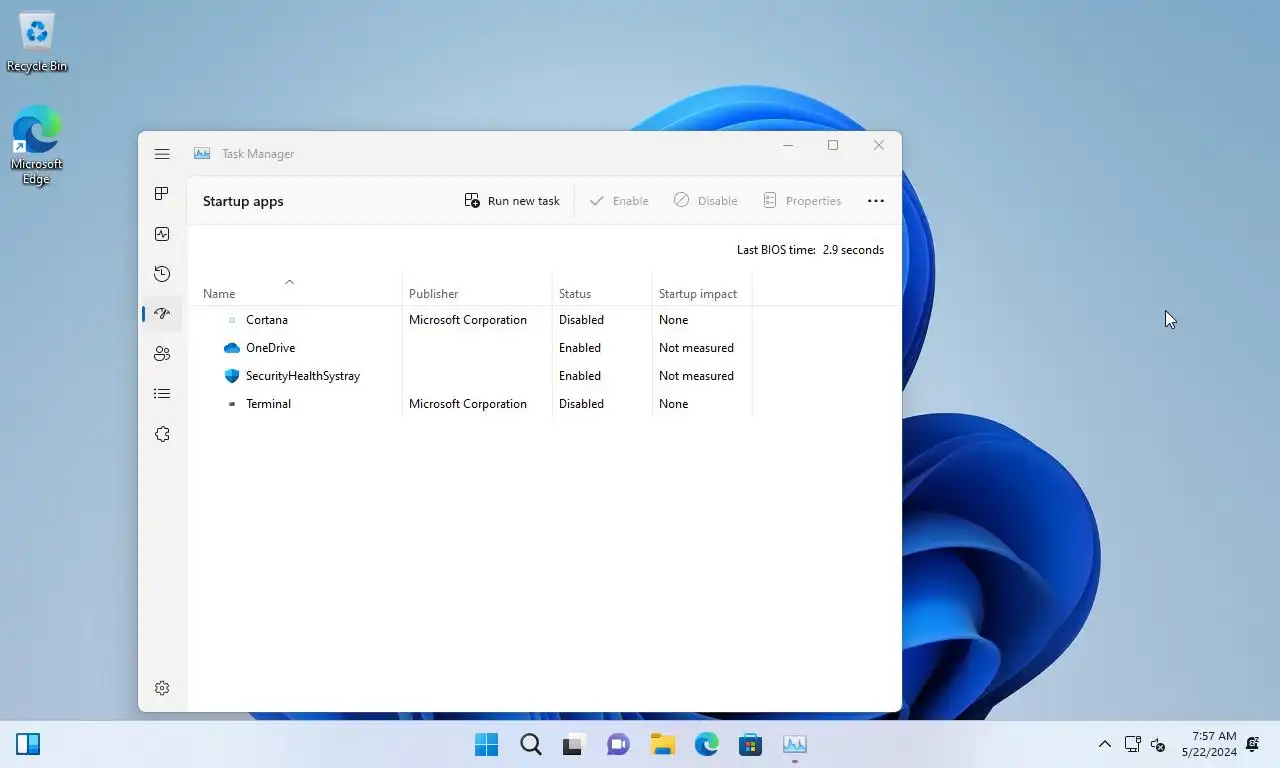Click the Cortana row's small icon
The height and width of the screenshot is (768, 1280).
(232, 320)
